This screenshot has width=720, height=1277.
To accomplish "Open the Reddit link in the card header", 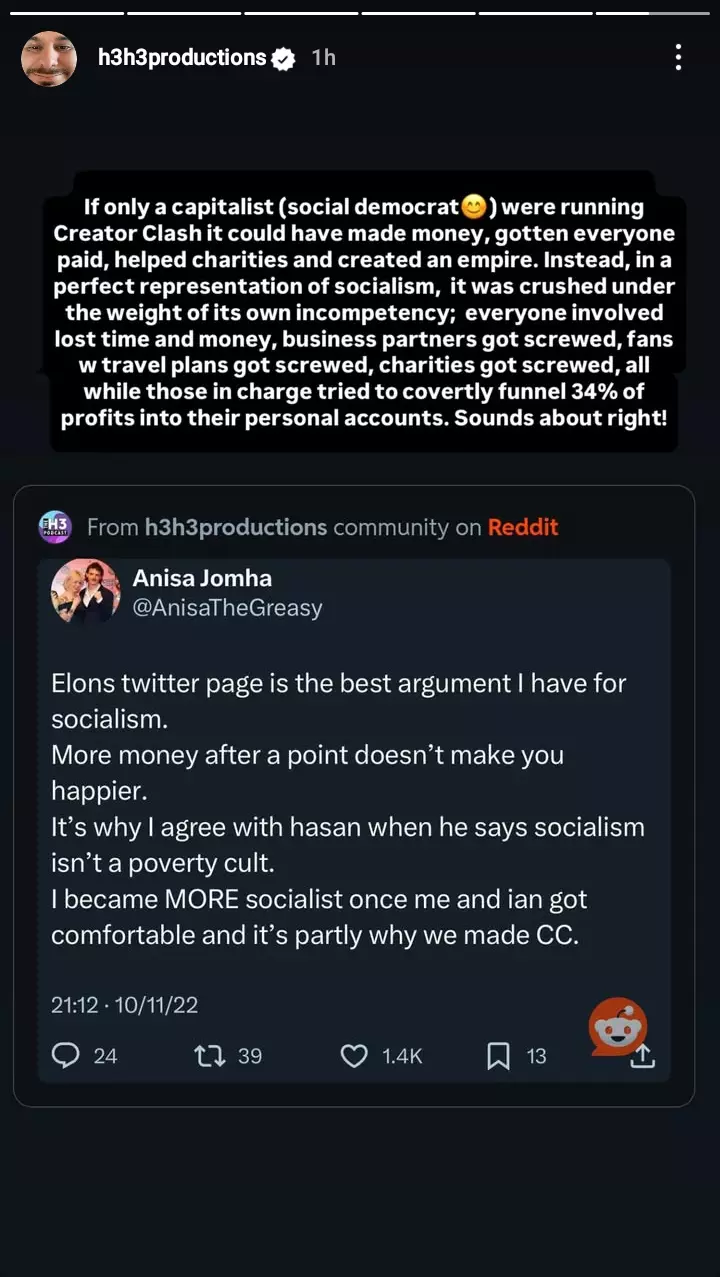I will (523, 527).
